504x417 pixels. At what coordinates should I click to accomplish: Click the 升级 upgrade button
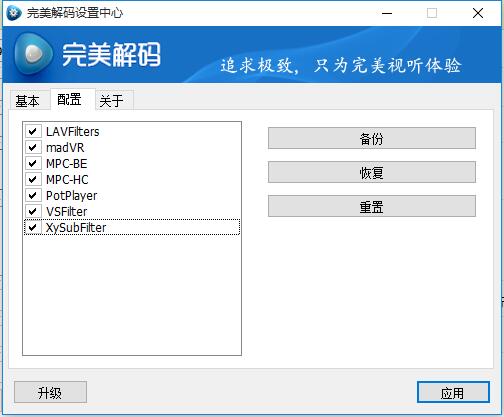pyautogui.click(x=50, y=392)
